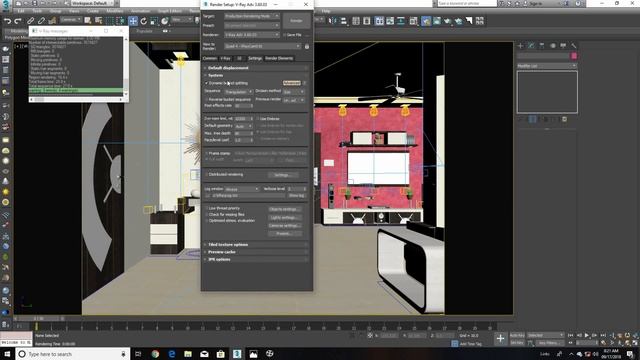Viewport: 640px width, 360px height.
Task: Open the Utilities wrench tab in command panel
Action: tap(573, 46)
